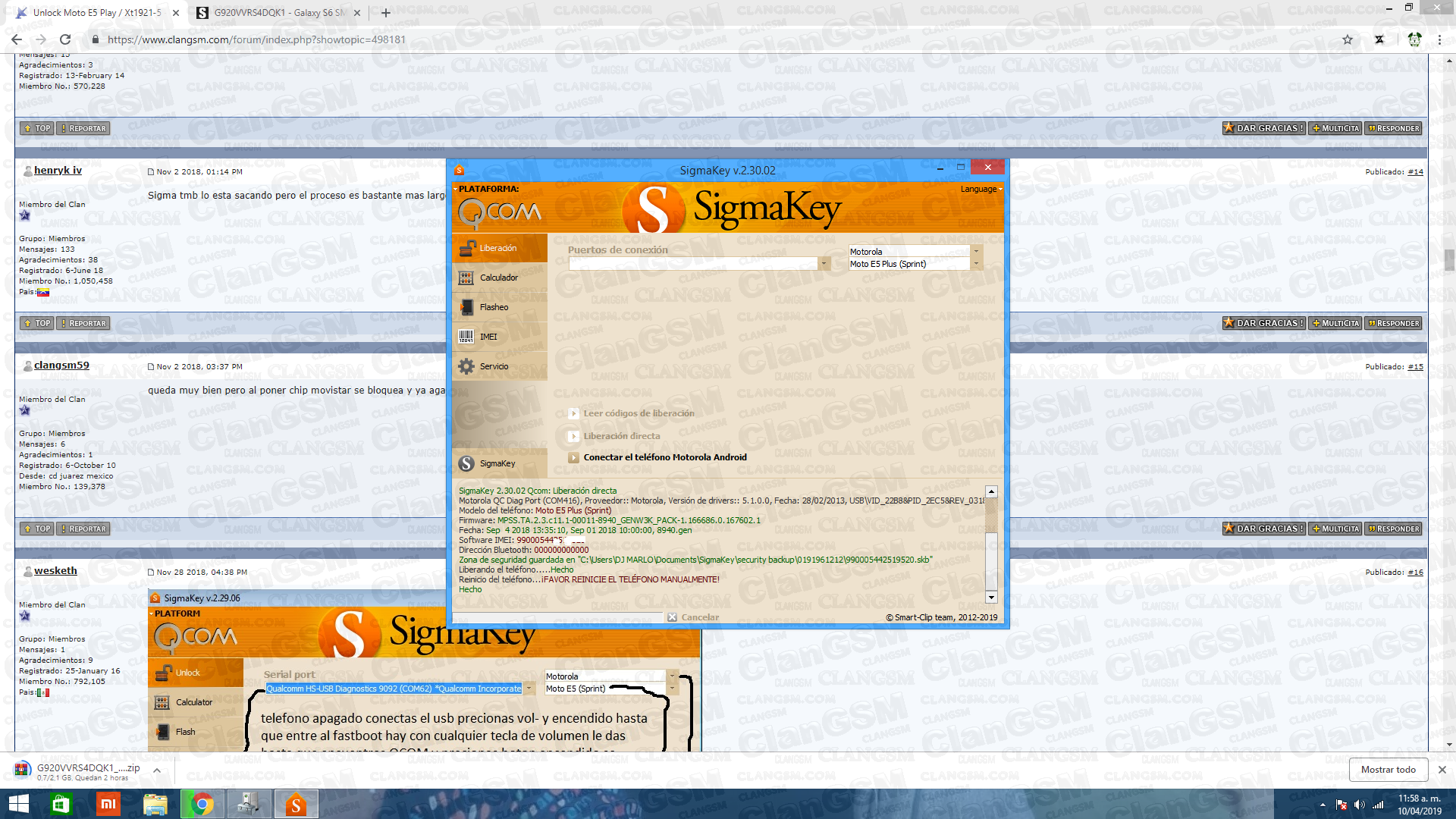1456x819 pixels.
Task: Click the SigmaKey info item at sidebar bottom
Action: click(499, 463)
